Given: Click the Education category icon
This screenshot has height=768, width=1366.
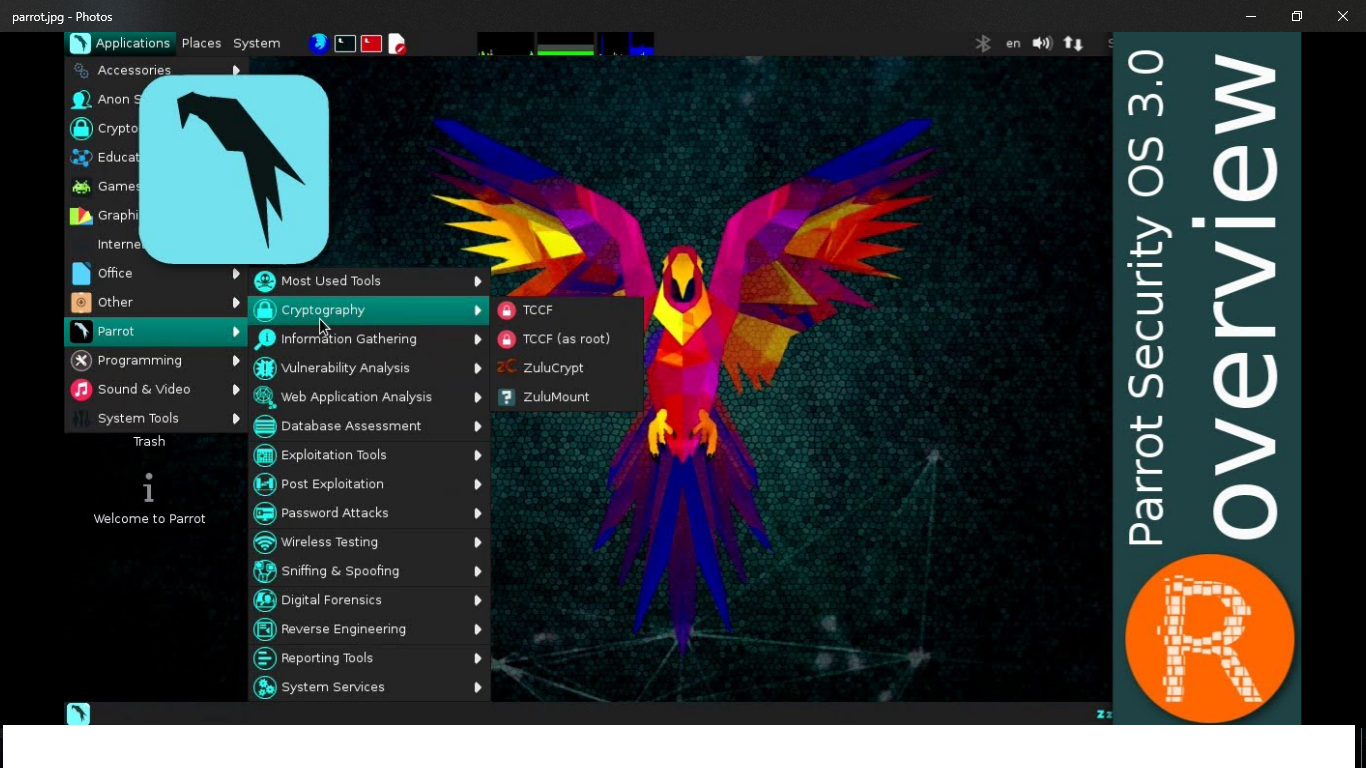Looking at the screenshot, I should (82, 157).
